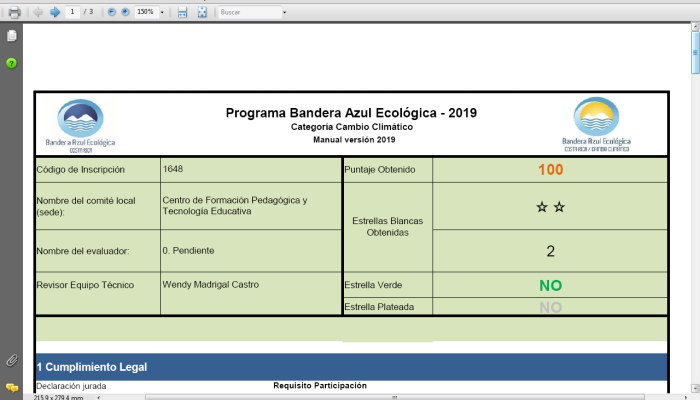
Task: Open the help icon in sidebar
Action: (x=12, y=63)
